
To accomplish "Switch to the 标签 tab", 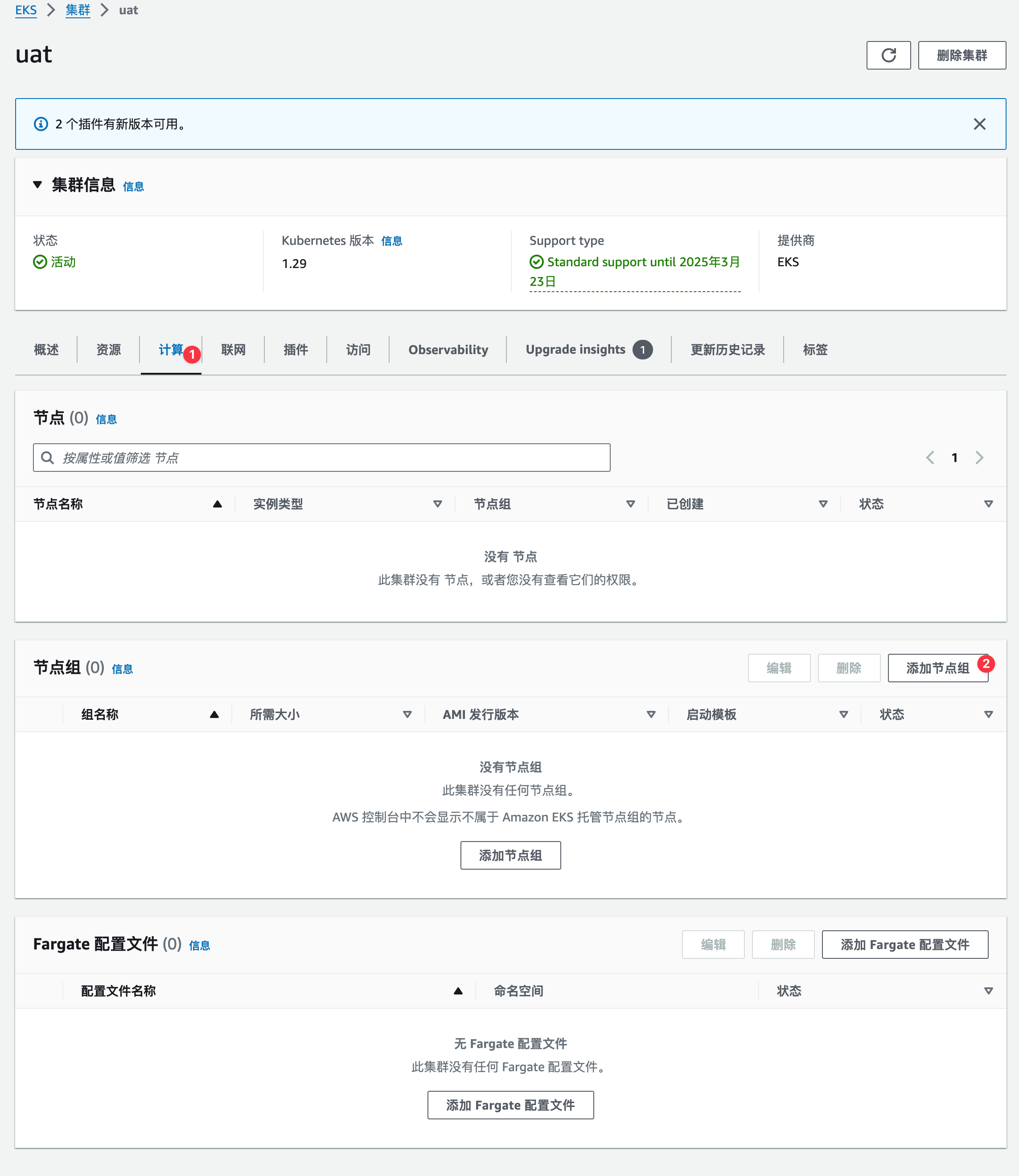I will coord(815,350).
